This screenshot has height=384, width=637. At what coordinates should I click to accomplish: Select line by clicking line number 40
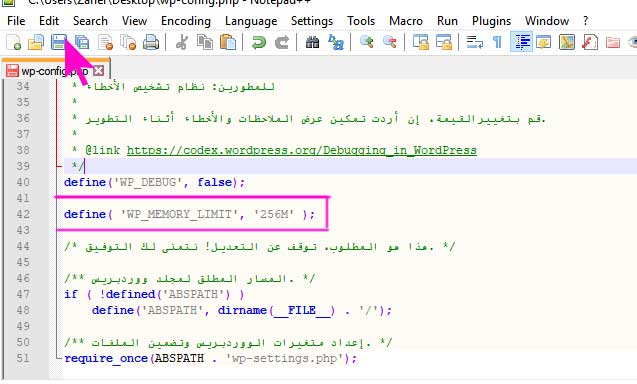tap(23, 182)
